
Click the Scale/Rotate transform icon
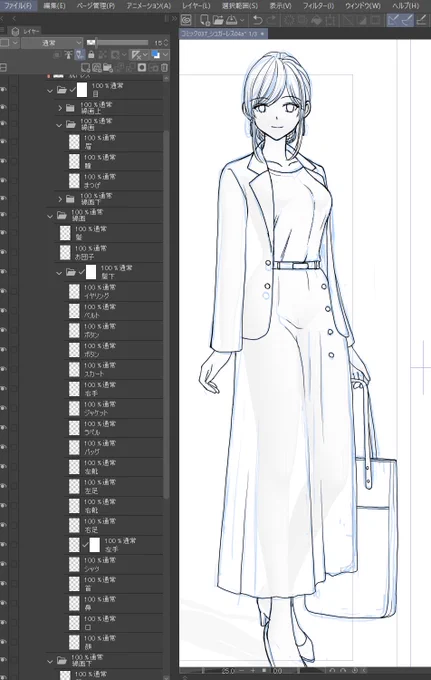coord(330,20)
